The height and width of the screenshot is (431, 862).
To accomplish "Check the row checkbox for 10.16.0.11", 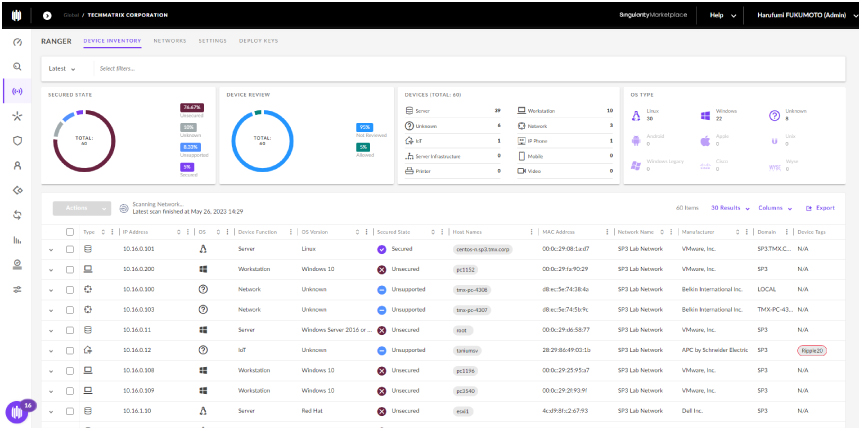I will [70, 330].
